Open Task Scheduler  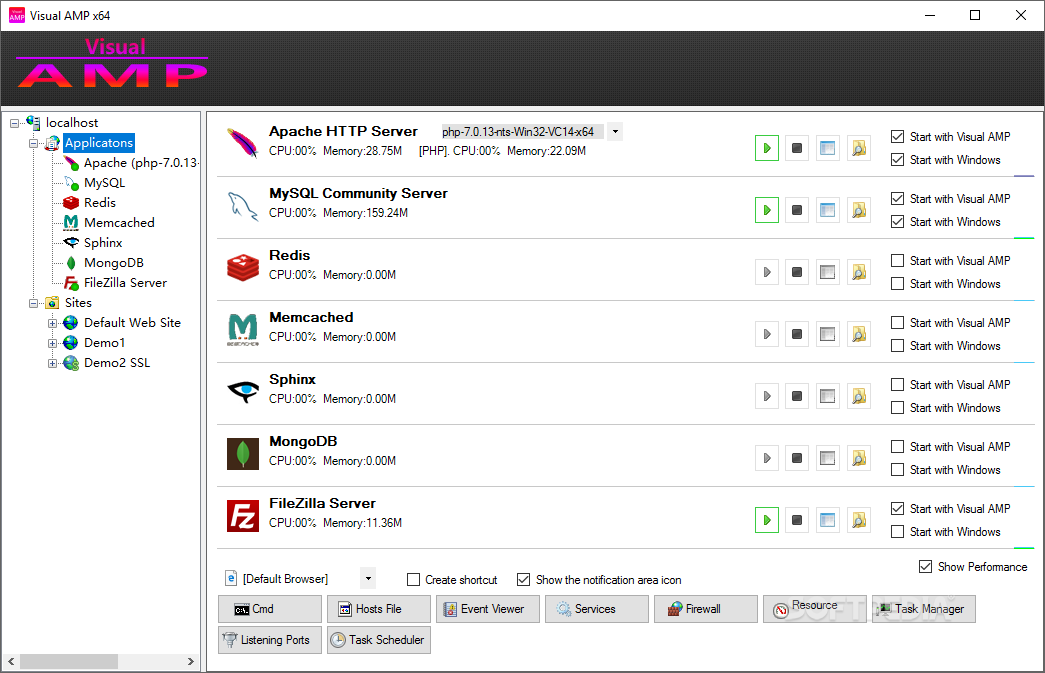(379, 640)
